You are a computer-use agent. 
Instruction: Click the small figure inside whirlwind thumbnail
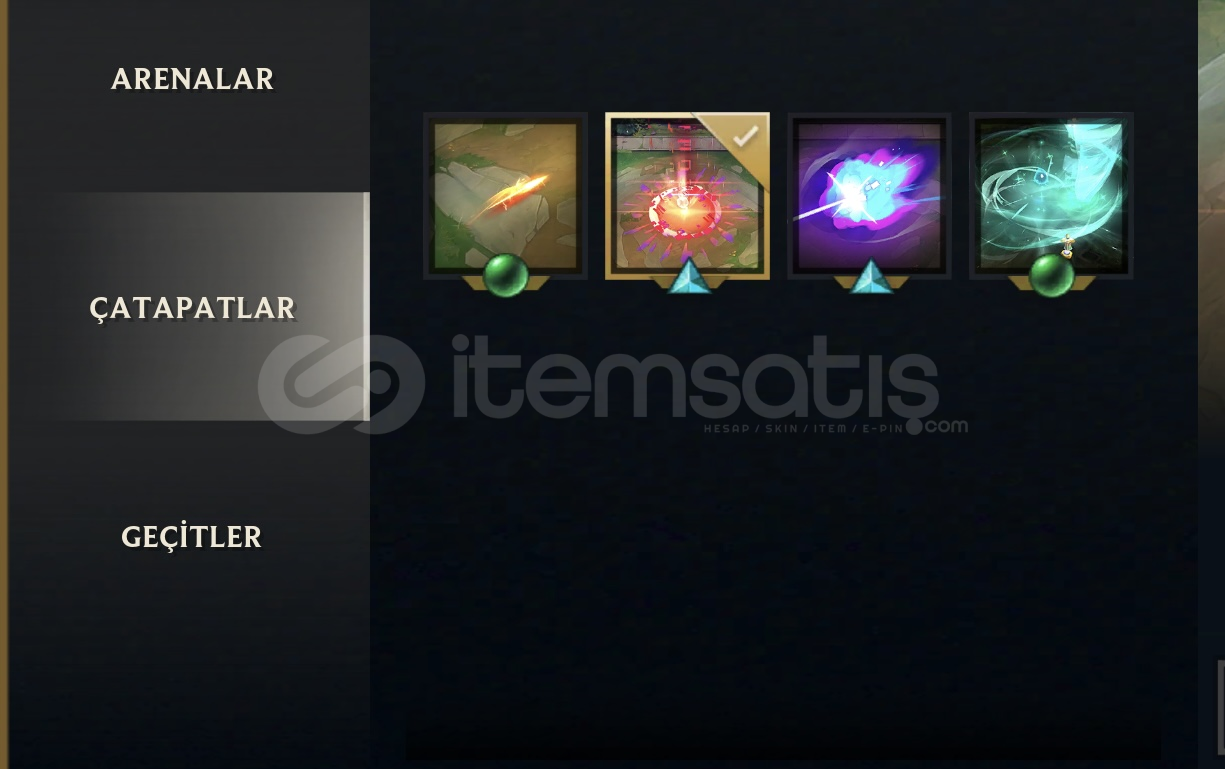coord(1068,246)
